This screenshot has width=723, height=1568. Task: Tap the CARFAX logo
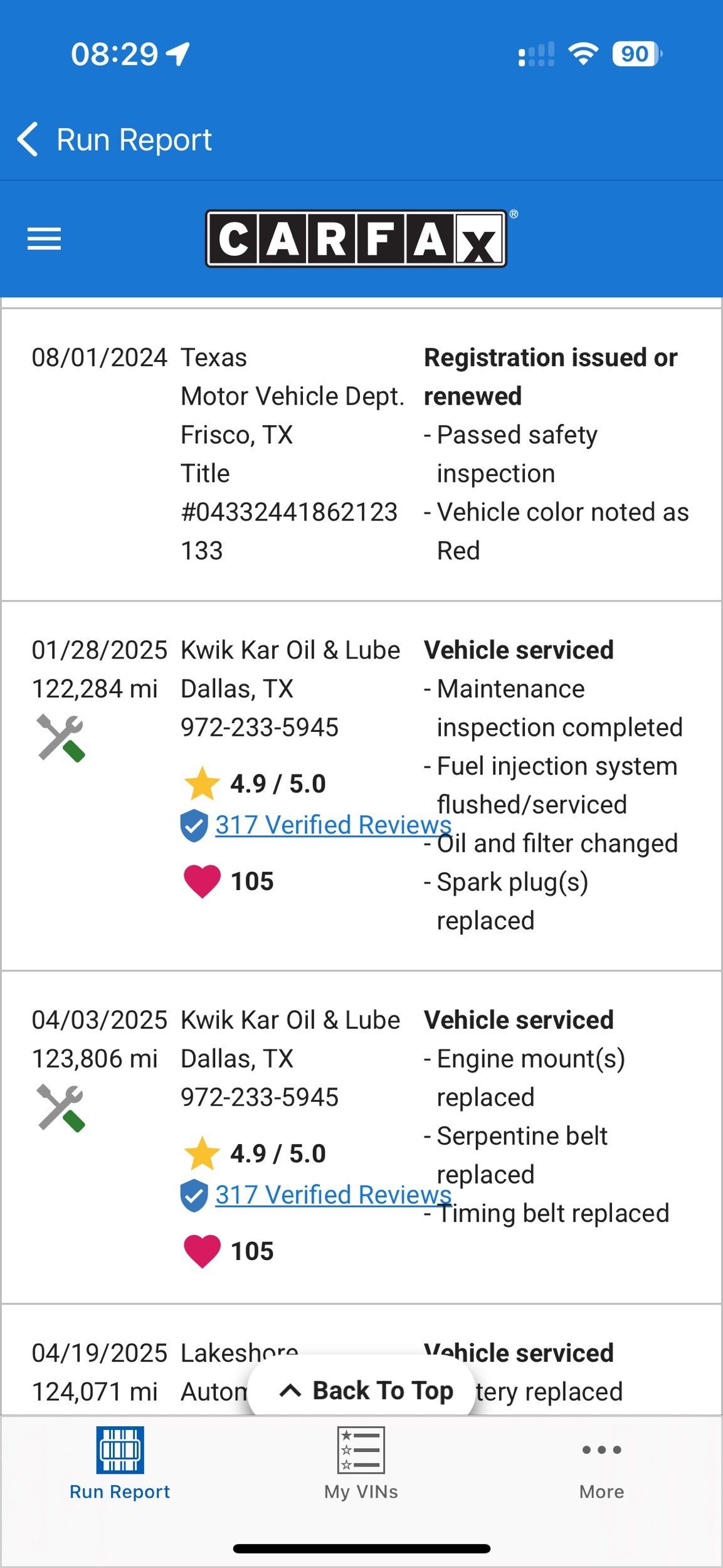(356, 239)
